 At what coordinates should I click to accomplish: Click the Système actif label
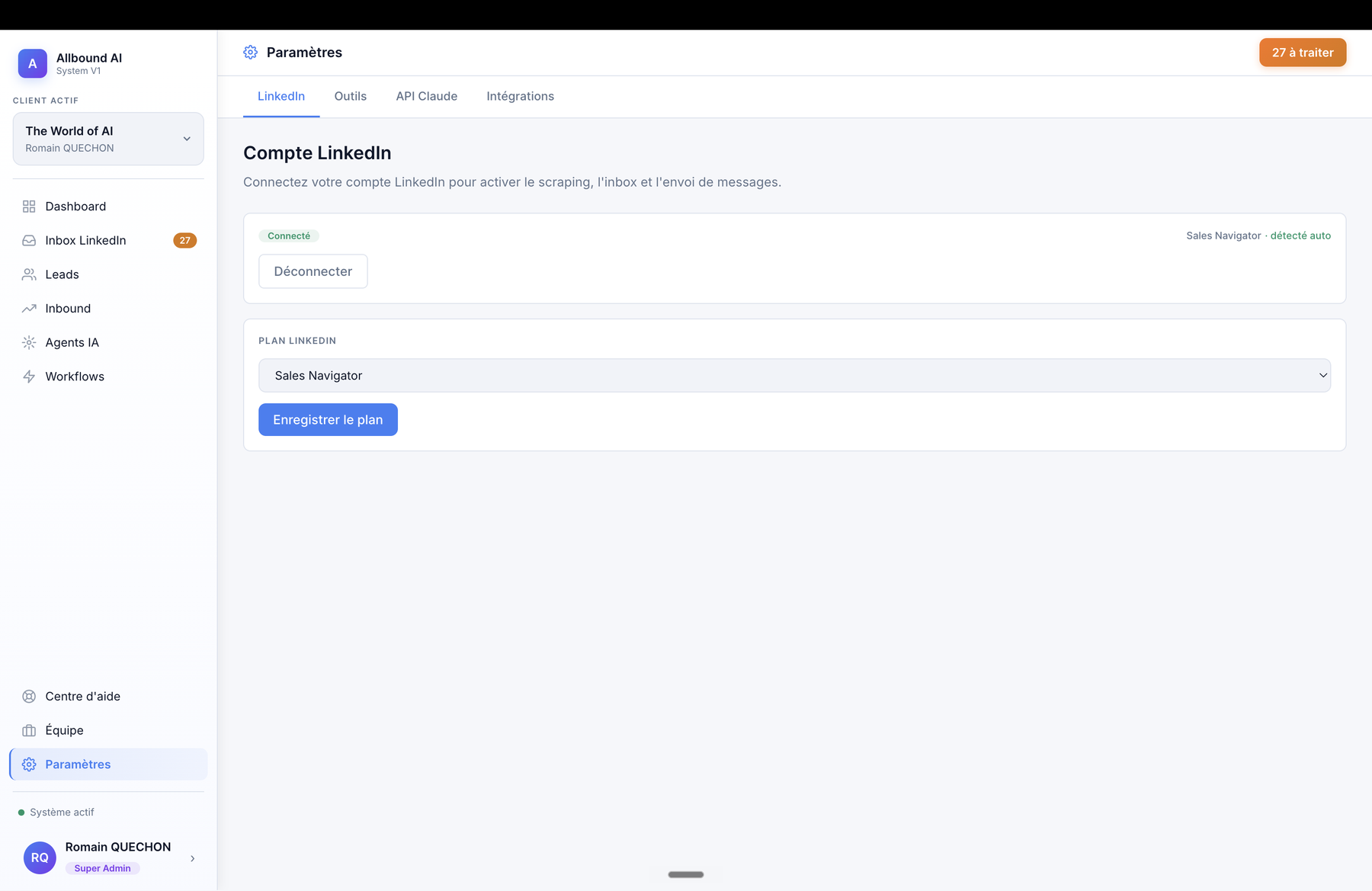pyautogui.click(x=62, y=812)
